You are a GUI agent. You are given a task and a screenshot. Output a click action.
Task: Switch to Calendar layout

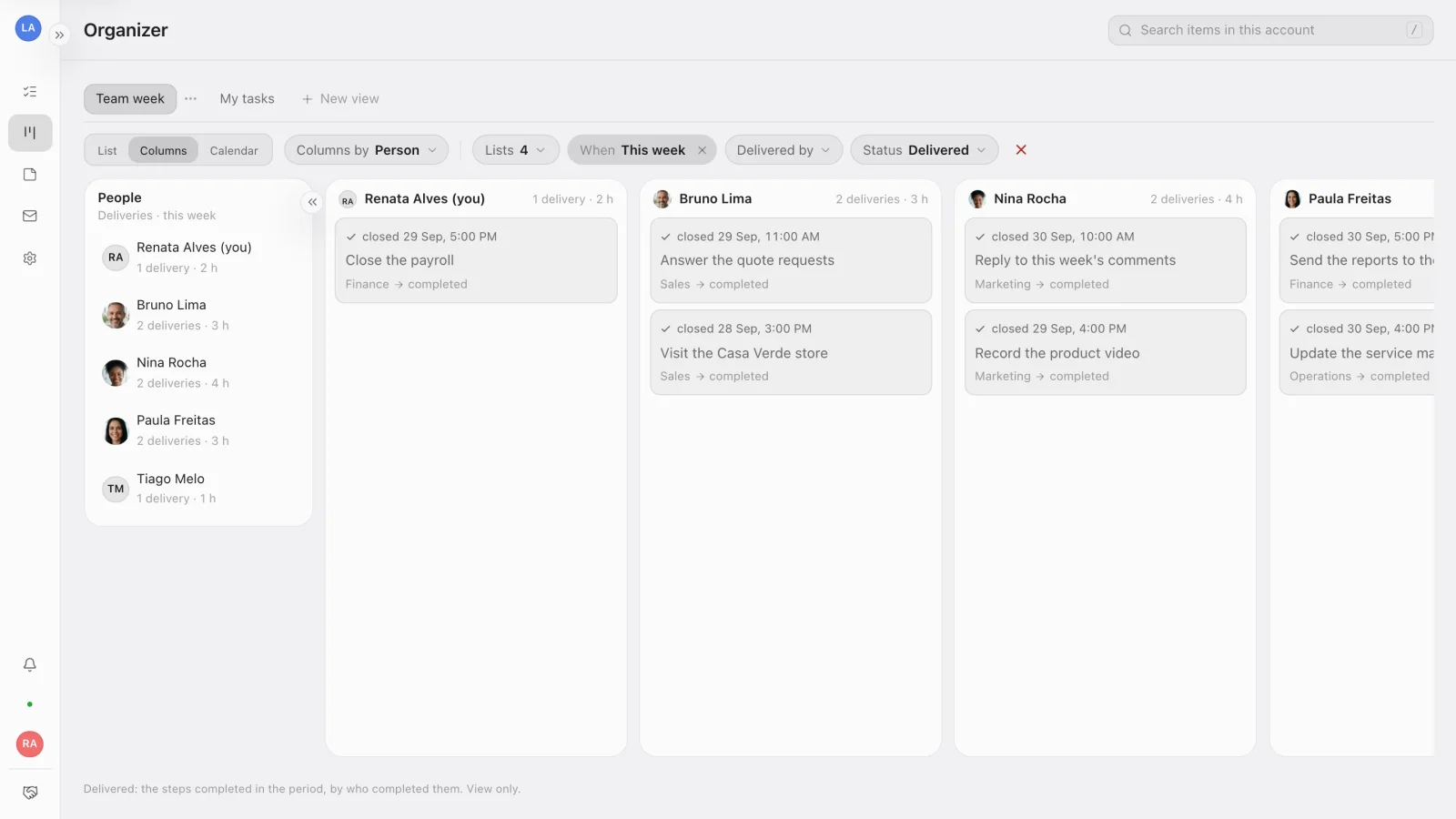point(234,151)
